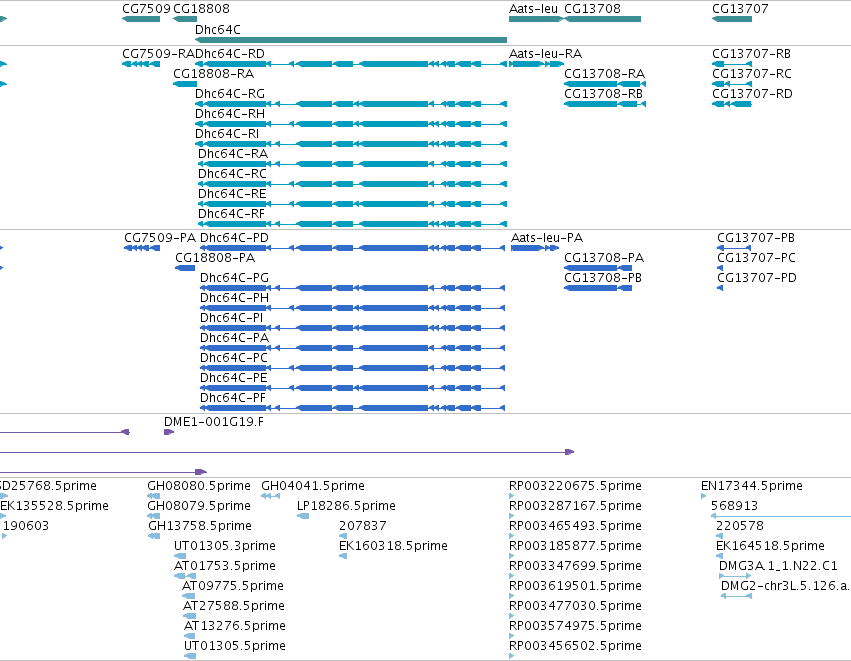Click EST GH08080.5prime
The image size is (851, 661).
[x=199, y=486]
